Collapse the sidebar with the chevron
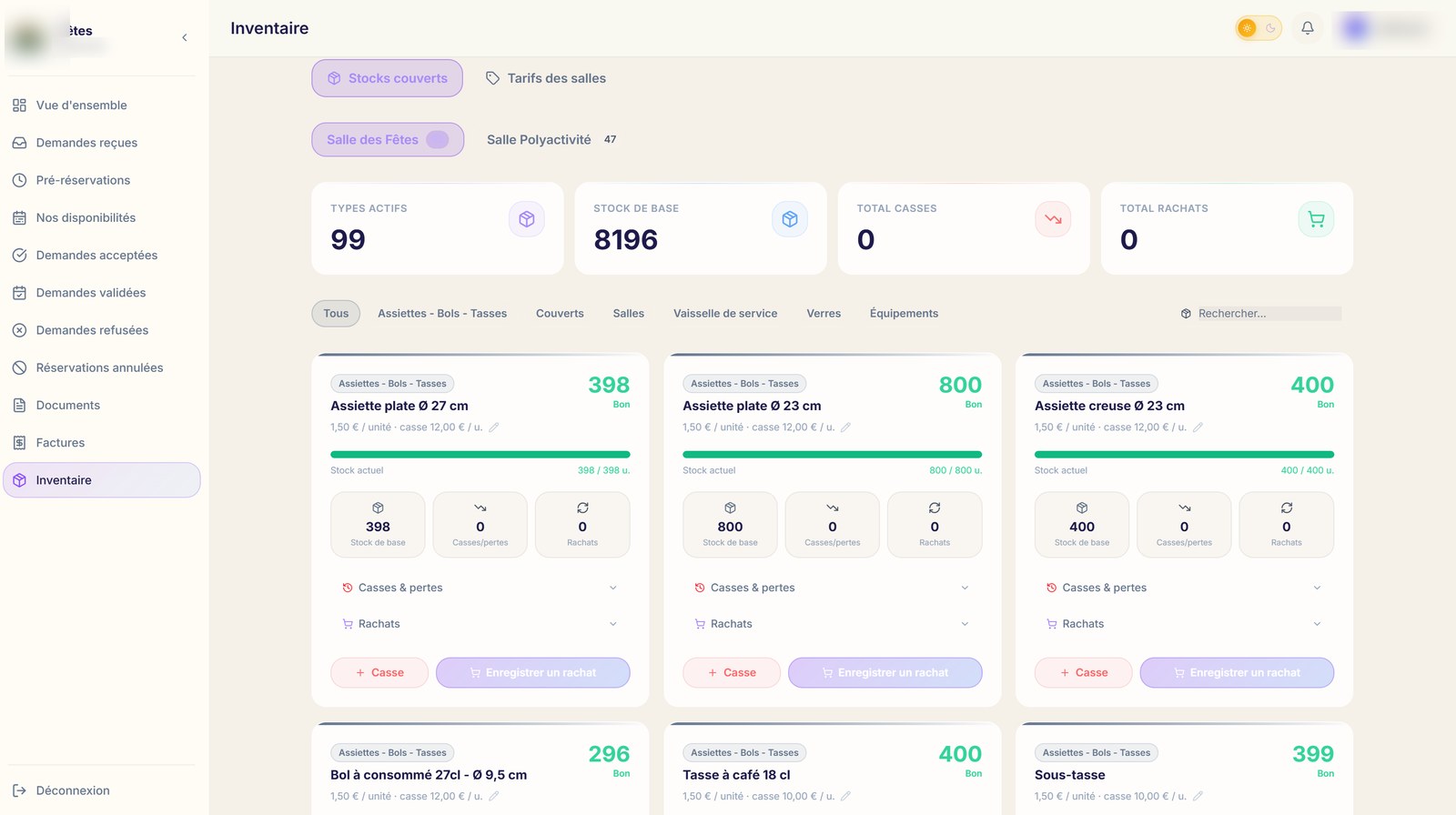 pos(185,37)
